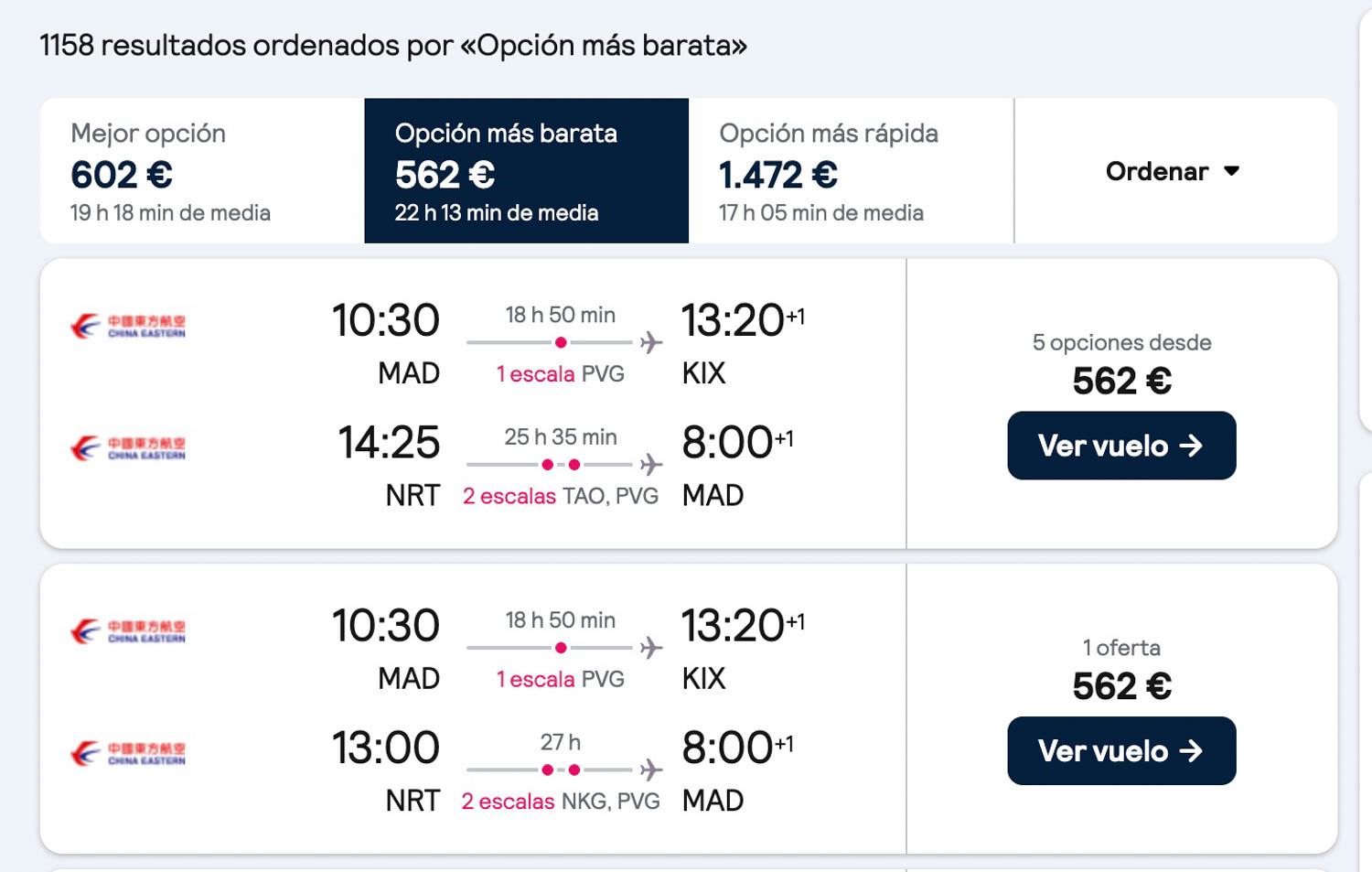Click the arrow icon inside the first Ver vuelo button
This screenshot has height=872, width=1372.
[x=1192, y=446]
